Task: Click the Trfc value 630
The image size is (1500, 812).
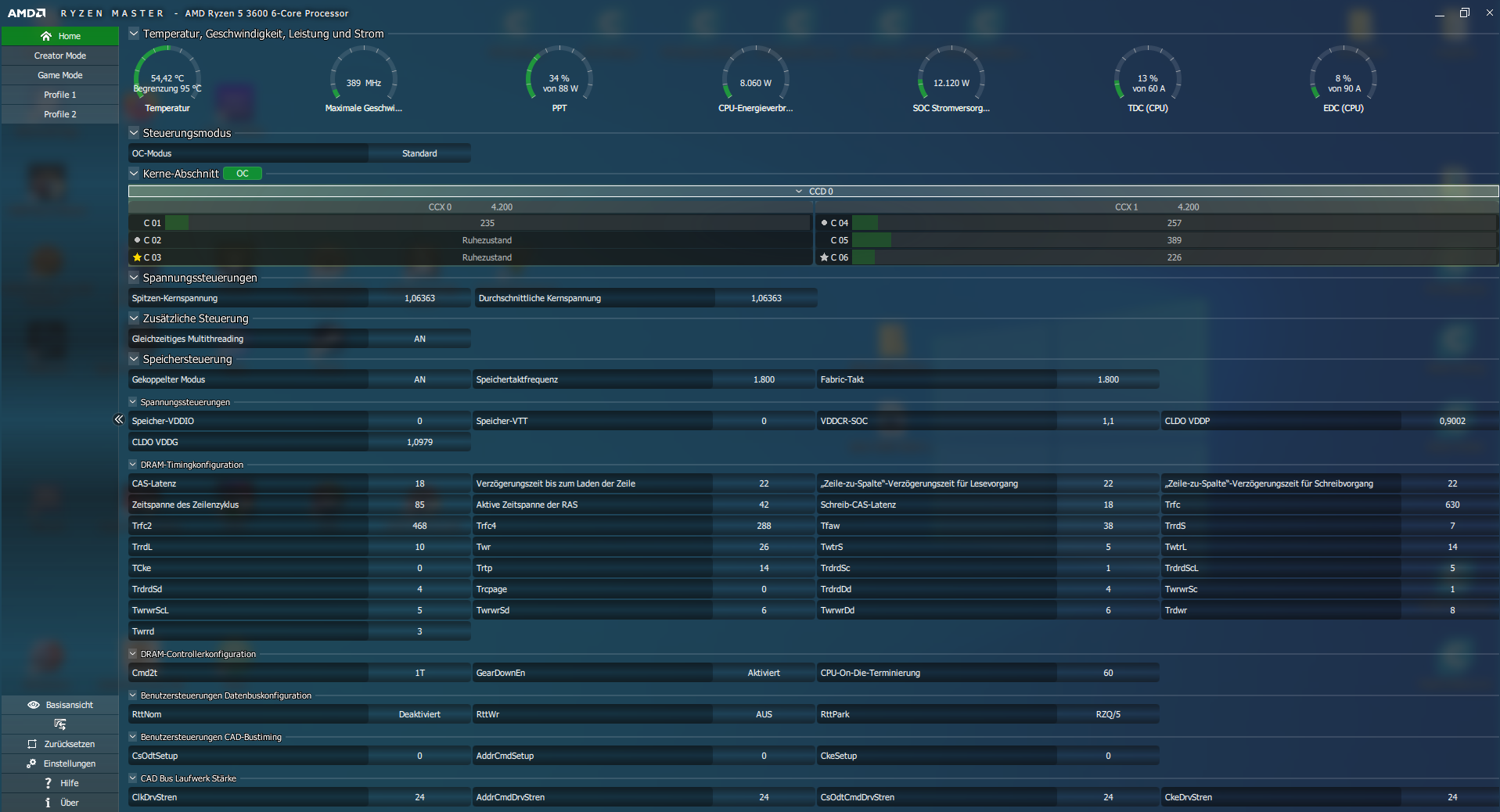Action: point(1452,505)
